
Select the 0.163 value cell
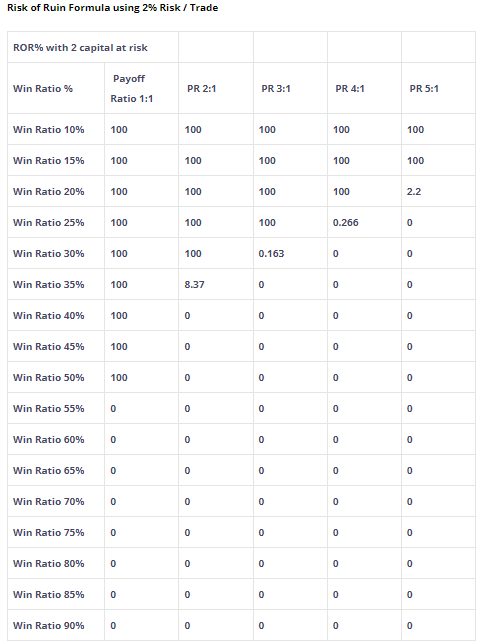click(x=290, y=253)
